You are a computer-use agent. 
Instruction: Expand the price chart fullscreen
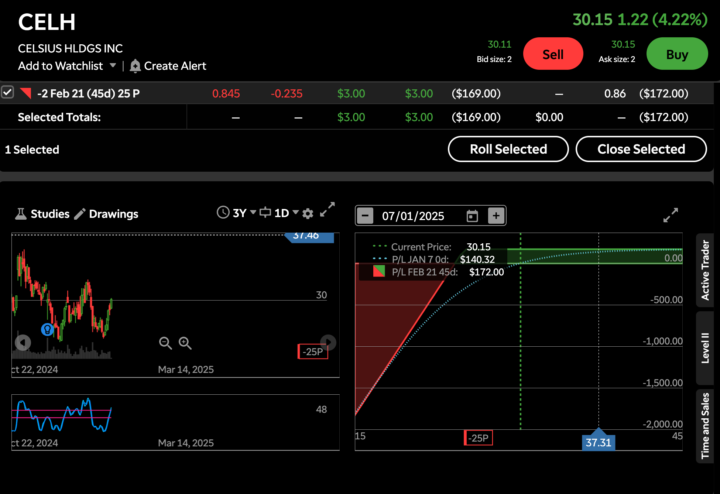coord(327,209)
